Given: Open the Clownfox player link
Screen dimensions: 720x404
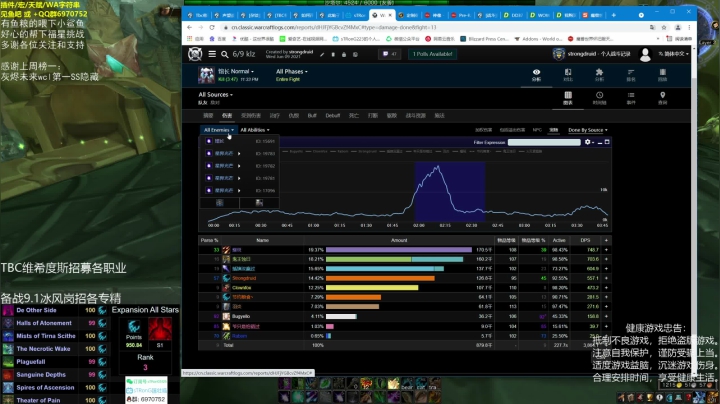Looking at the screenshot, I should tap(242, 288).
